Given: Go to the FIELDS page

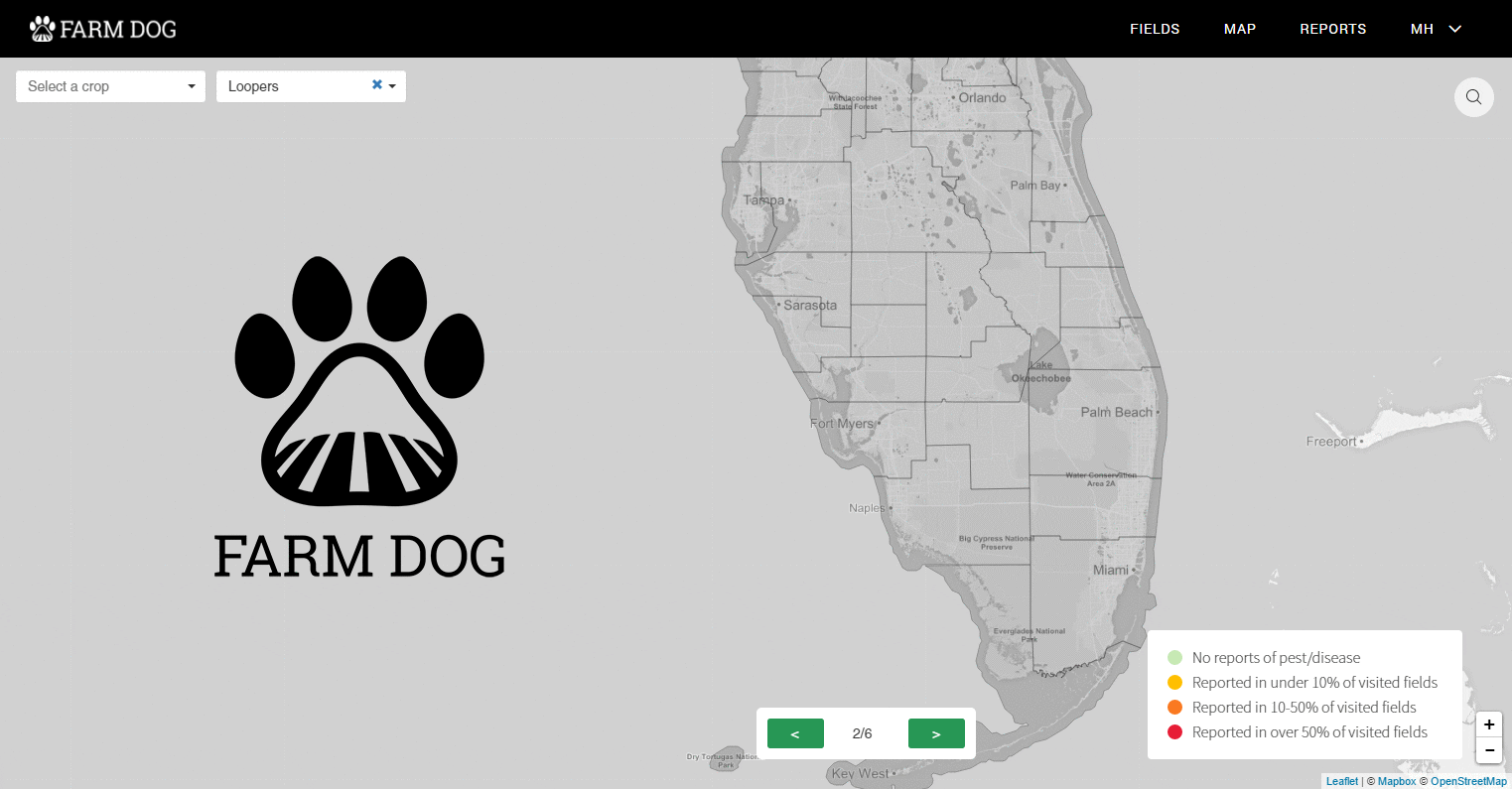Looking at the screenshot, I should [x=1155, y=29].
